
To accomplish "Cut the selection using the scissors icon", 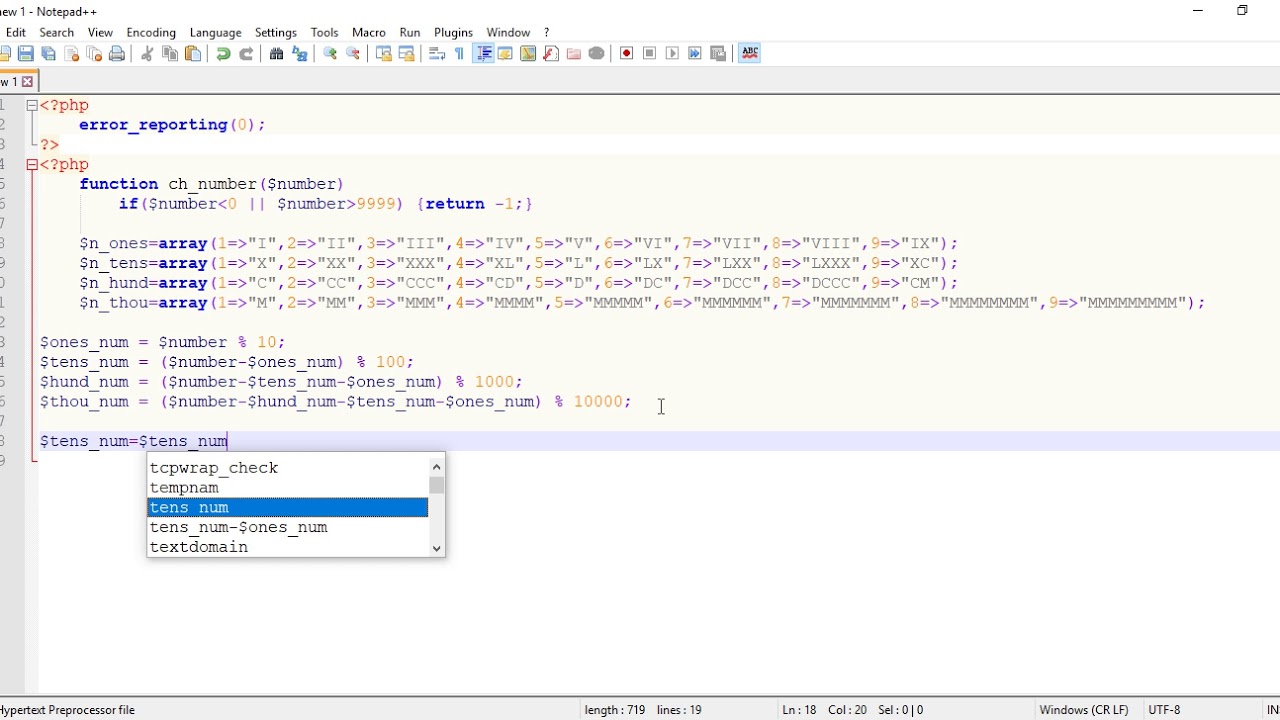I will click(147, 53).
